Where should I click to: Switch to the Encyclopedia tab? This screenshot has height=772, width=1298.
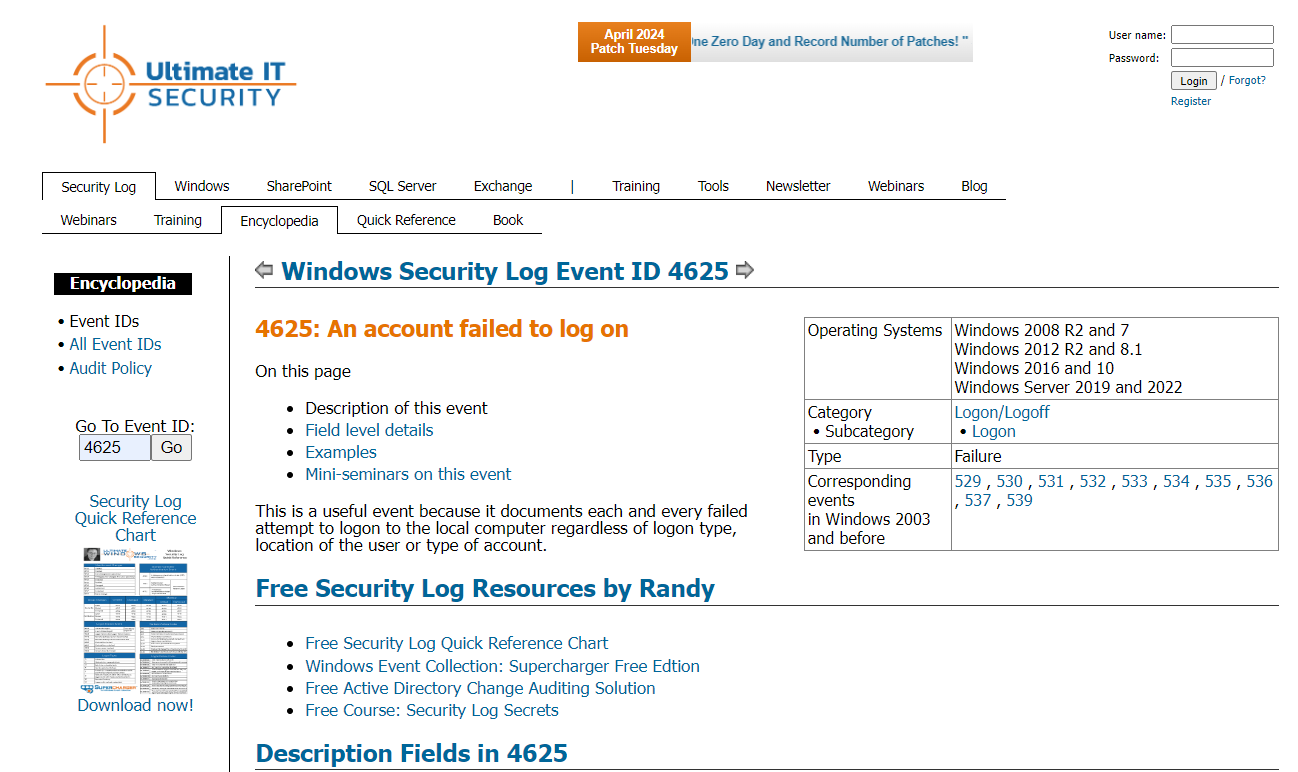[278, 220]
